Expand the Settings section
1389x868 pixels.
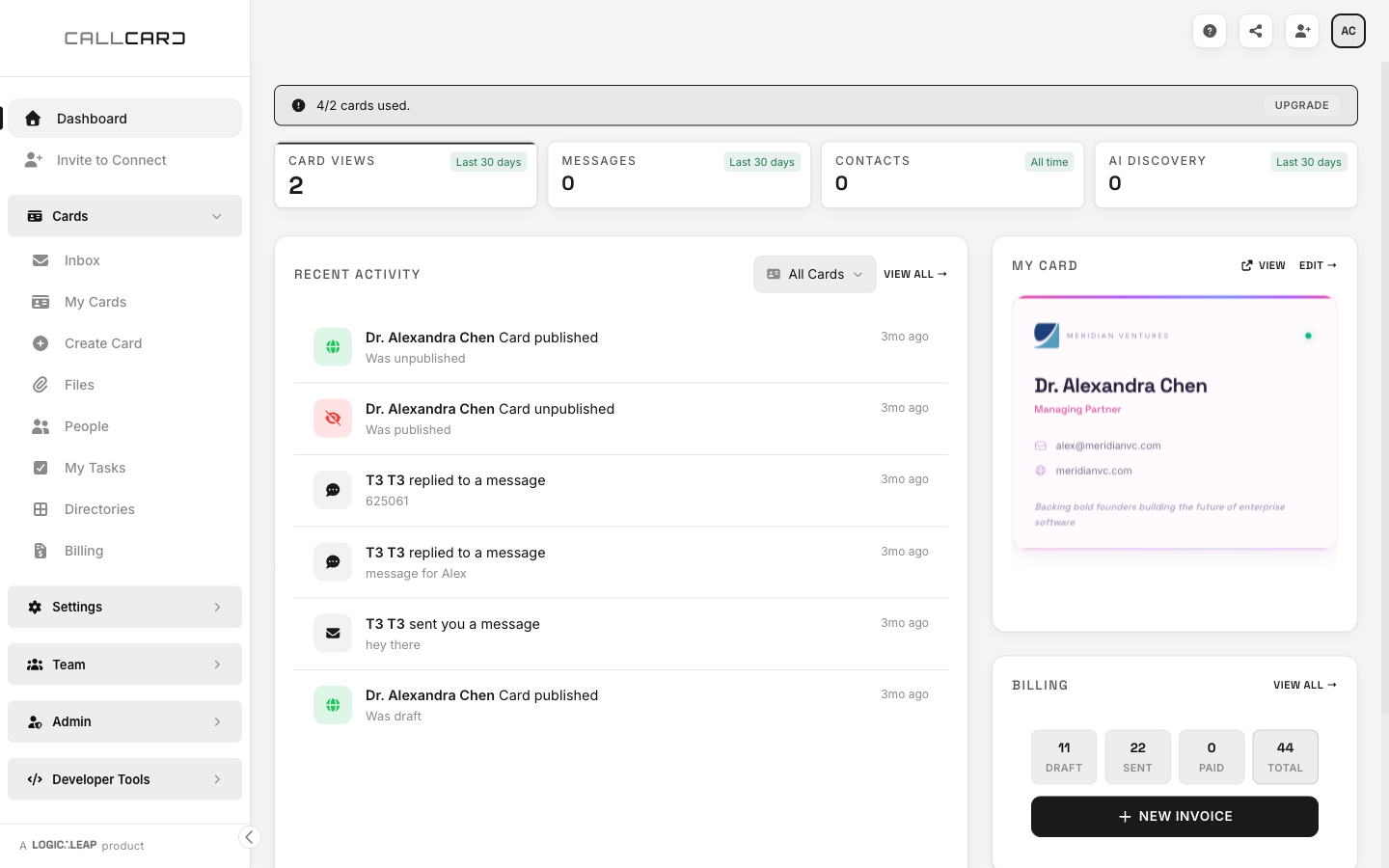tap(124, 607)
